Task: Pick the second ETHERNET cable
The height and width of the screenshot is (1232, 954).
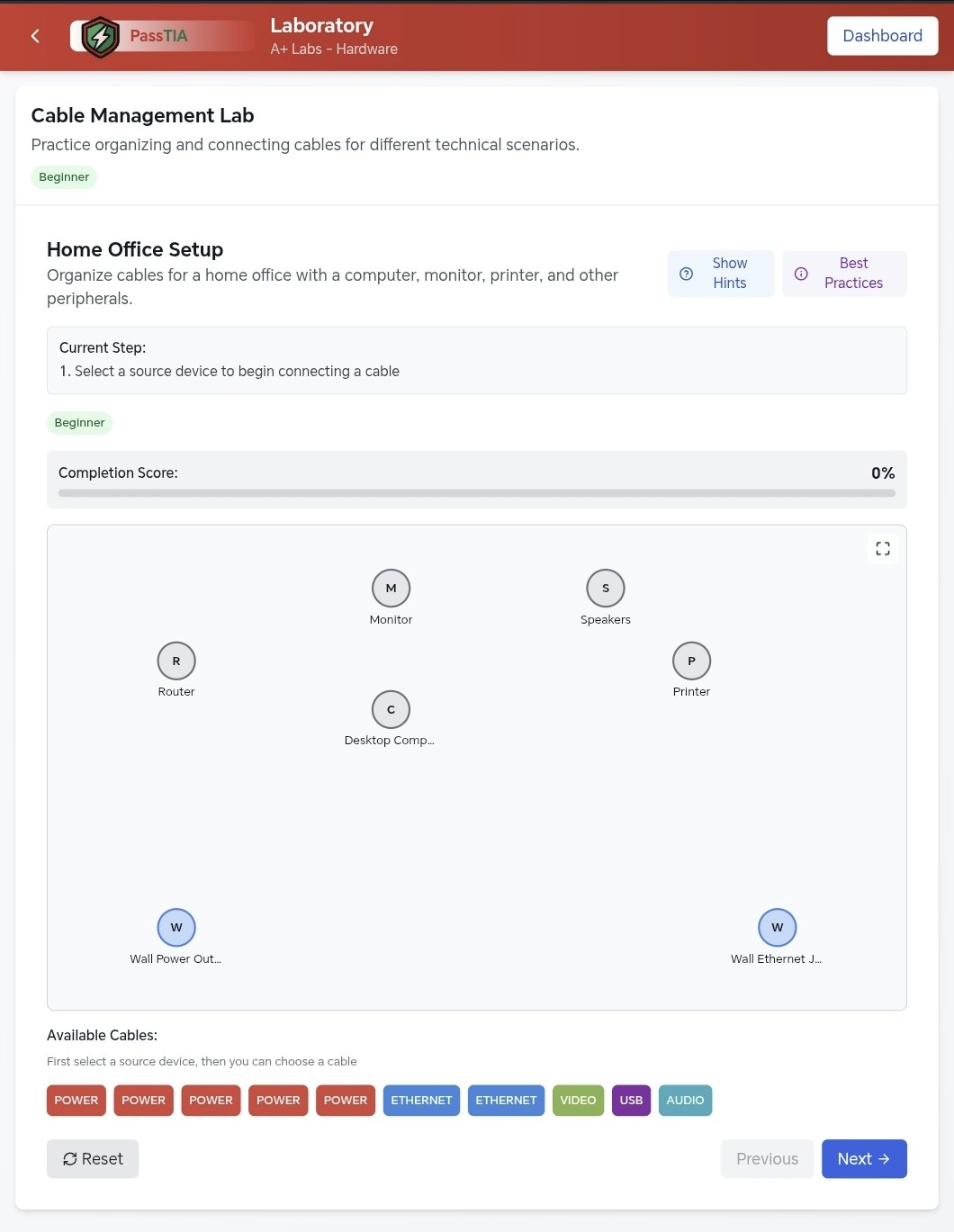Action: [x=506, y=1101]
